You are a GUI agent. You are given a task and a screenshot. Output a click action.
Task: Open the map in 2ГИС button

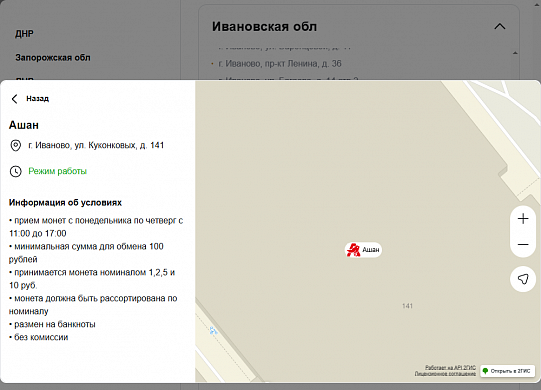click(507, 371)
